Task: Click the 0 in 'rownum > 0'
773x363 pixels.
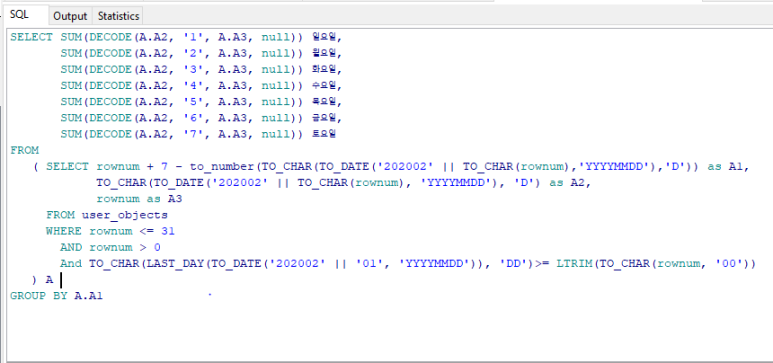Action: click(157, 247)
